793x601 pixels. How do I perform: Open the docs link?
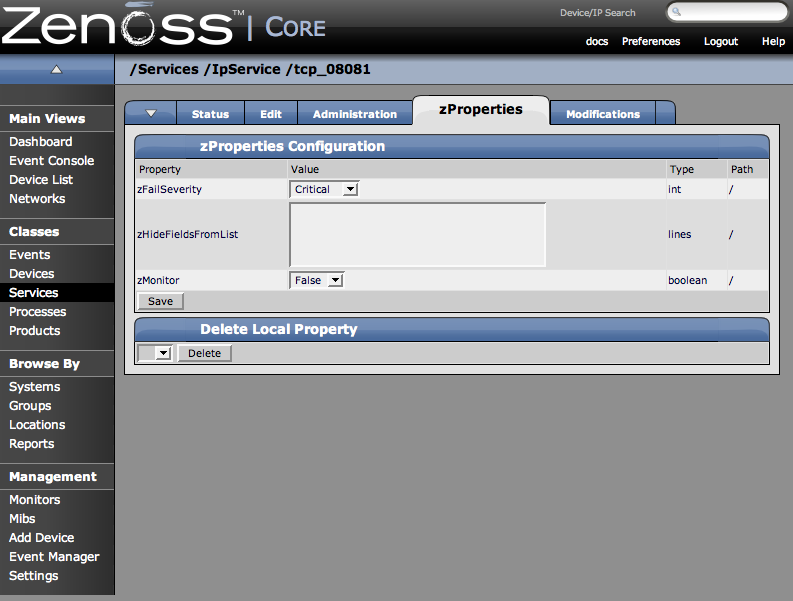pos(597,41)
